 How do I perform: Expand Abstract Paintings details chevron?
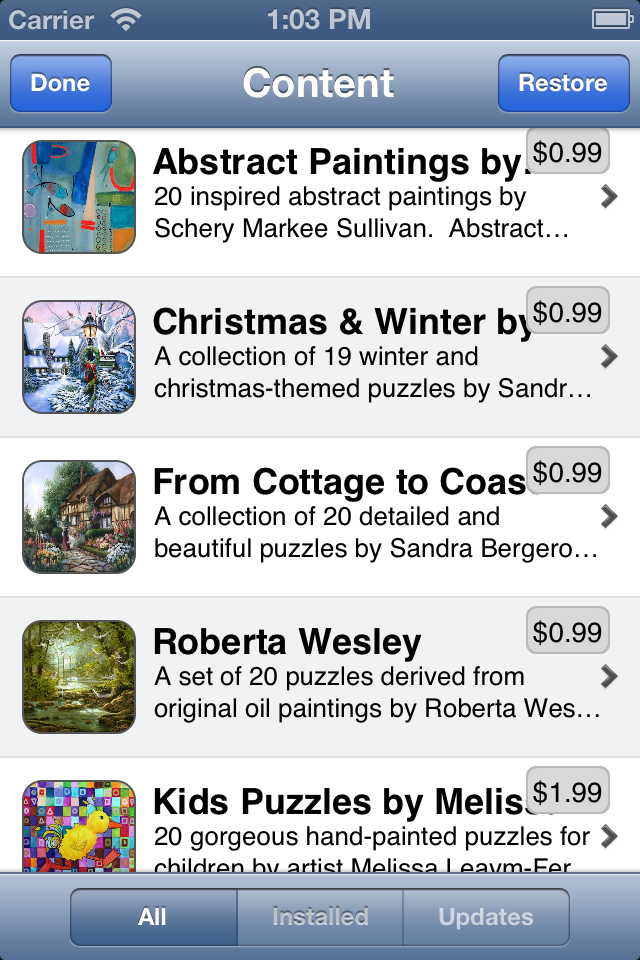pyautogui.click(x=609, y=198)
